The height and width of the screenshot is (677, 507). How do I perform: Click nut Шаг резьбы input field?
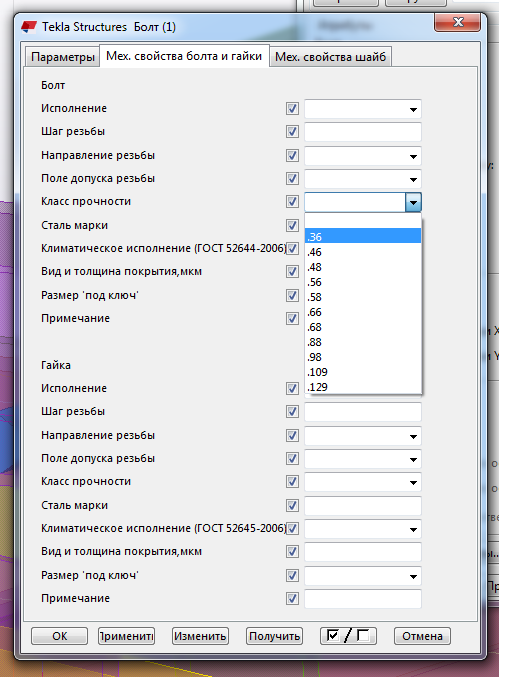(363, 412)
